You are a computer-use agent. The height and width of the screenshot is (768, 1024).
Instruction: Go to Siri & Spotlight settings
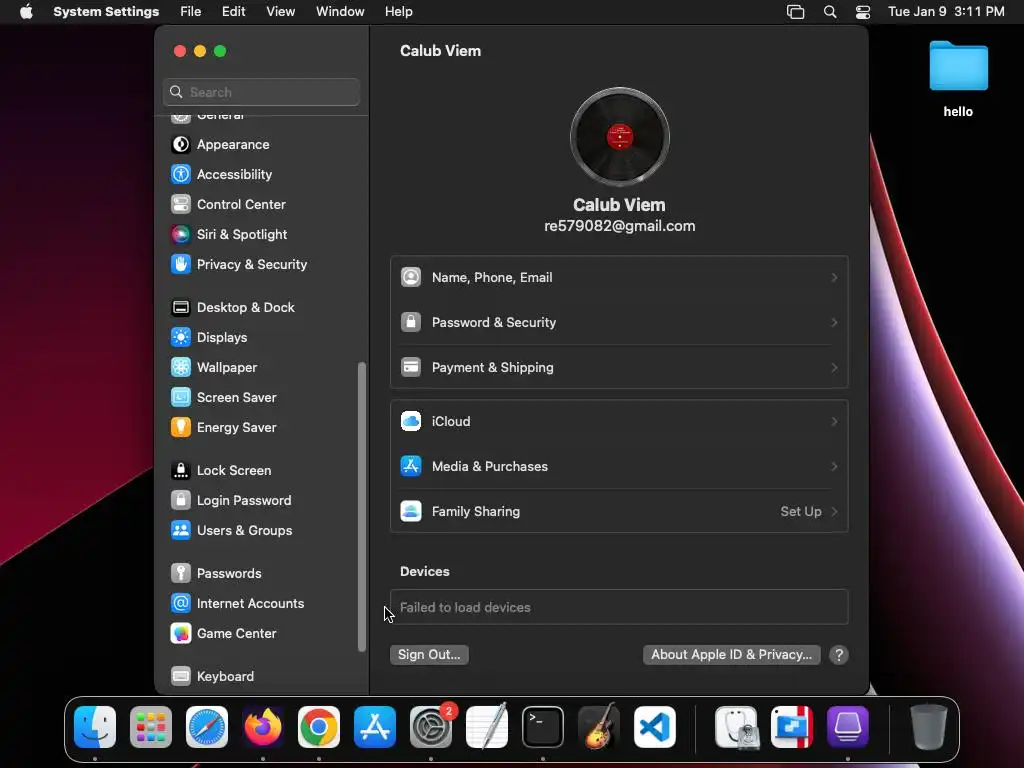[x=261, y=234]
